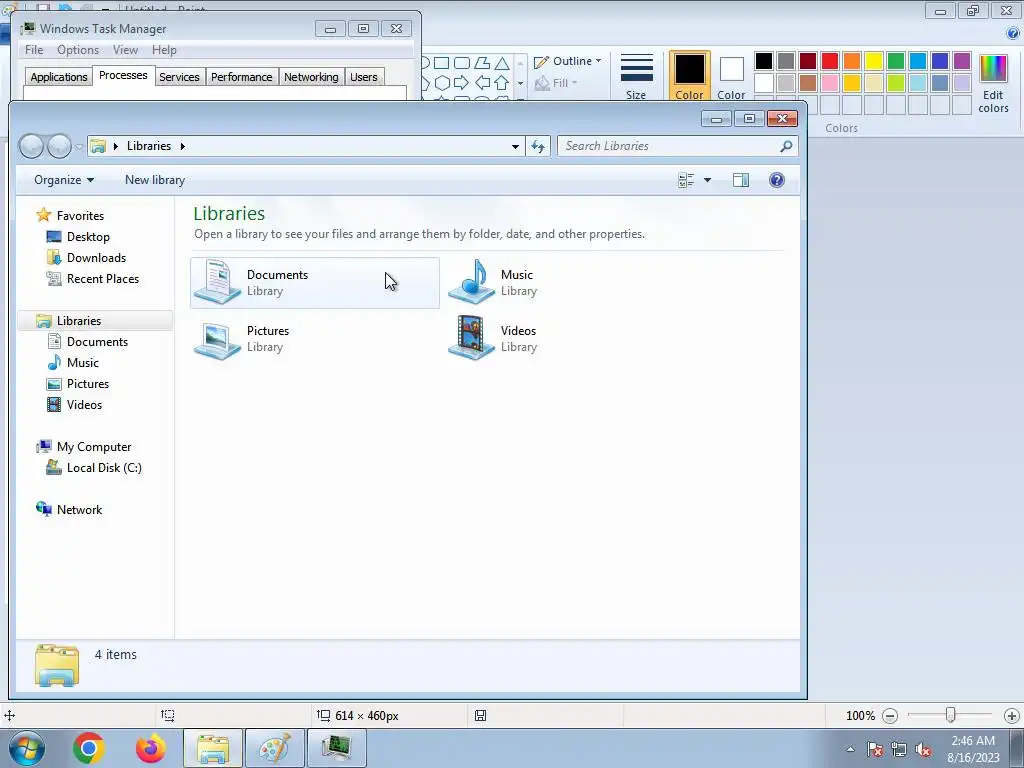Open view options dropdown arrow next to view icon
This screenshot has width=1024, height=768.
coord(707,180)
